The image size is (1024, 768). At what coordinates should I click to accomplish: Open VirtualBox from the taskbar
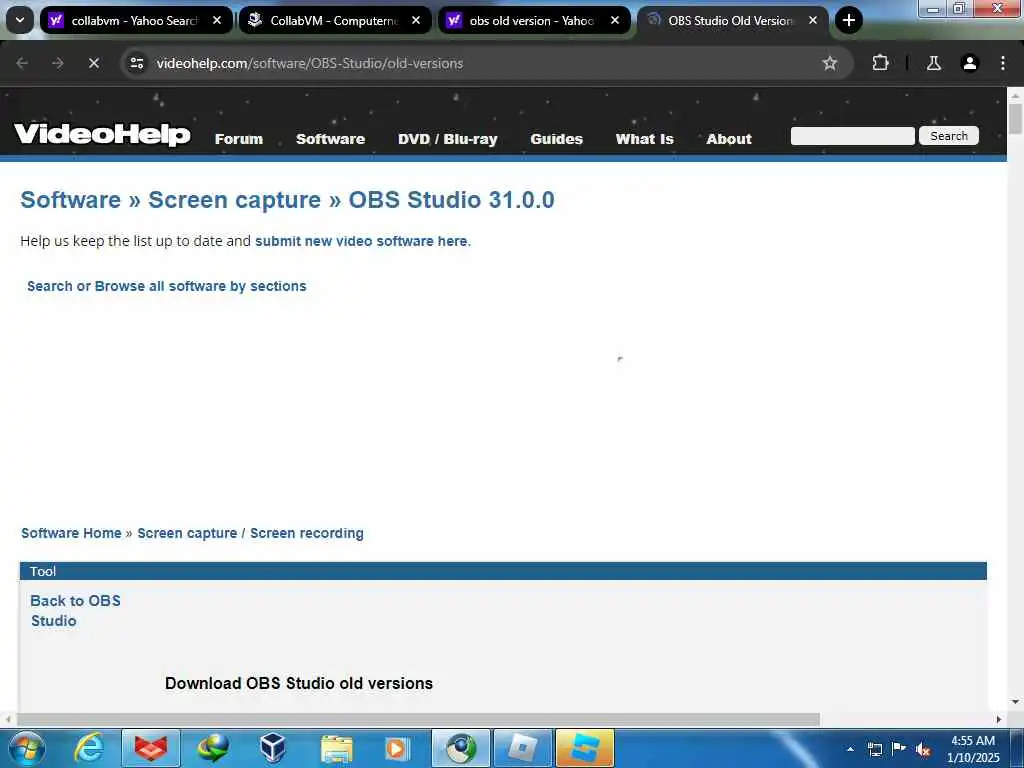[273, 748]
